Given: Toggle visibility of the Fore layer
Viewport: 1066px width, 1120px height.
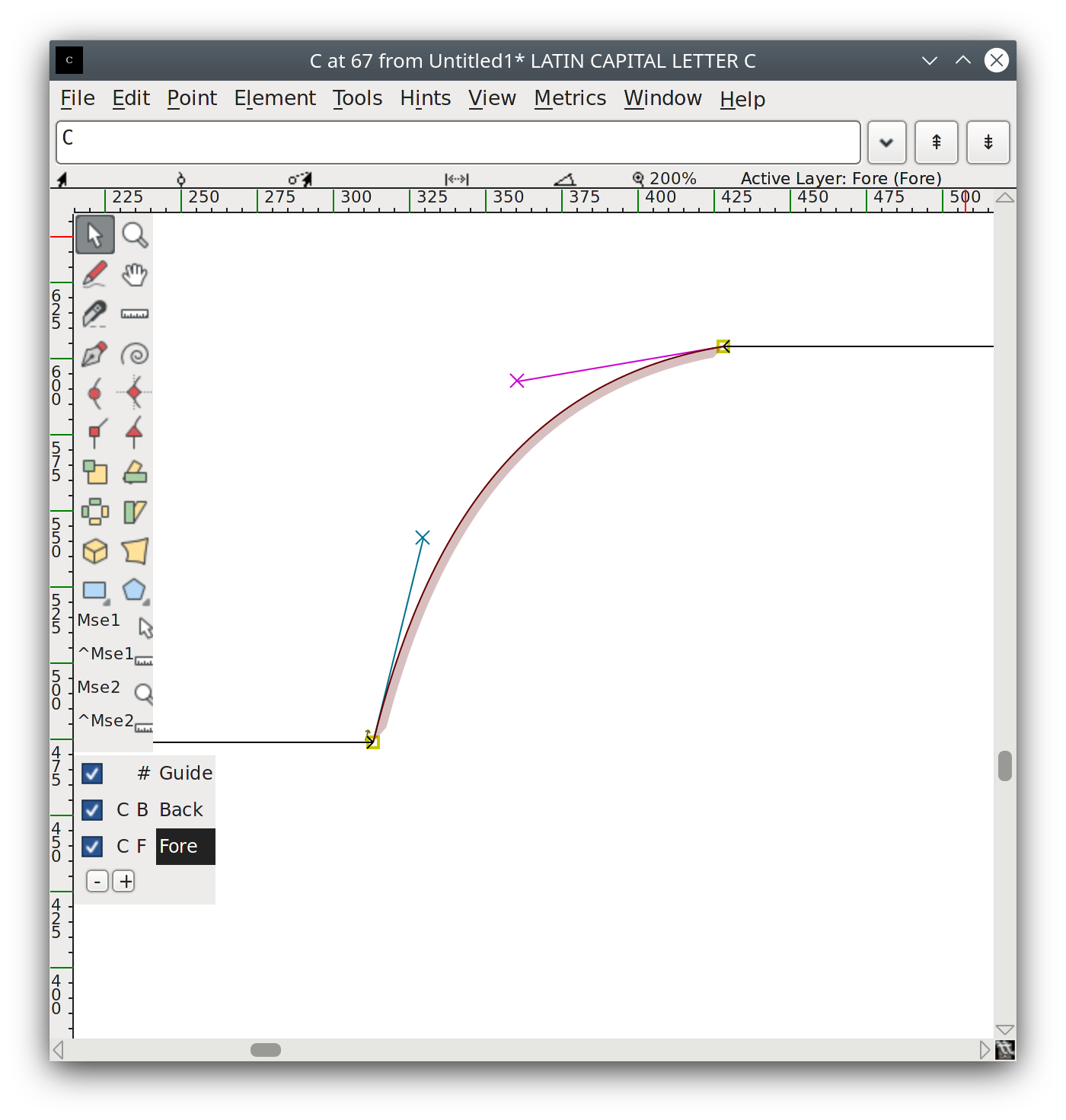Looking at the screenshot, I should [92, 847].
